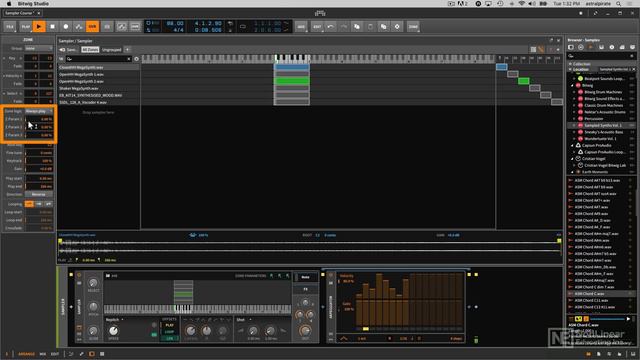Select ASM Chord C11.wav file

point(591,300)
